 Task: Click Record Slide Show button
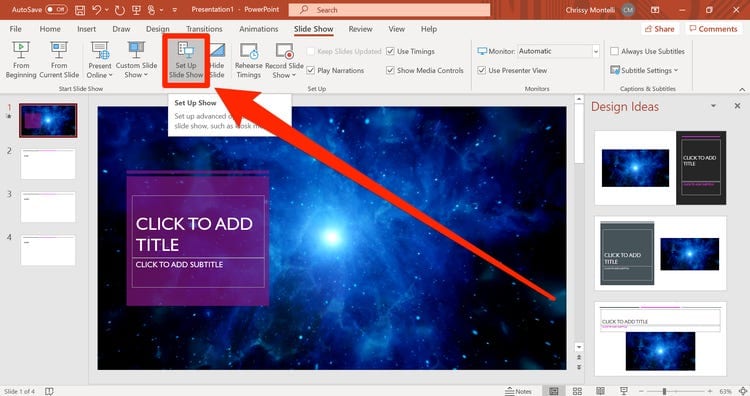284,60
